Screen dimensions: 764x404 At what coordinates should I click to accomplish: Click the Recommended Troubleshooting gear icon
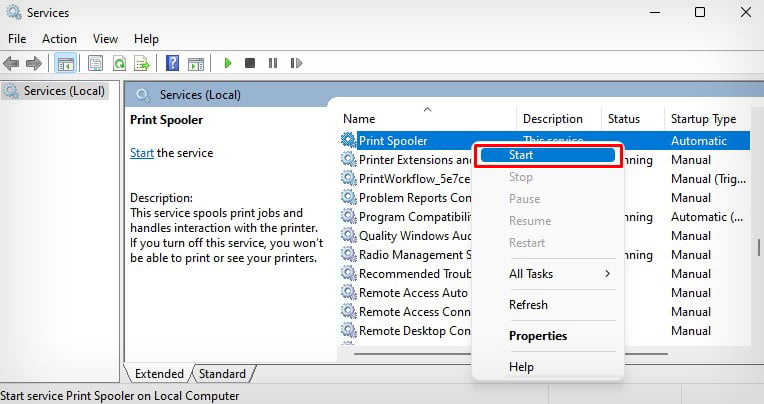click(x=348, y=273)
